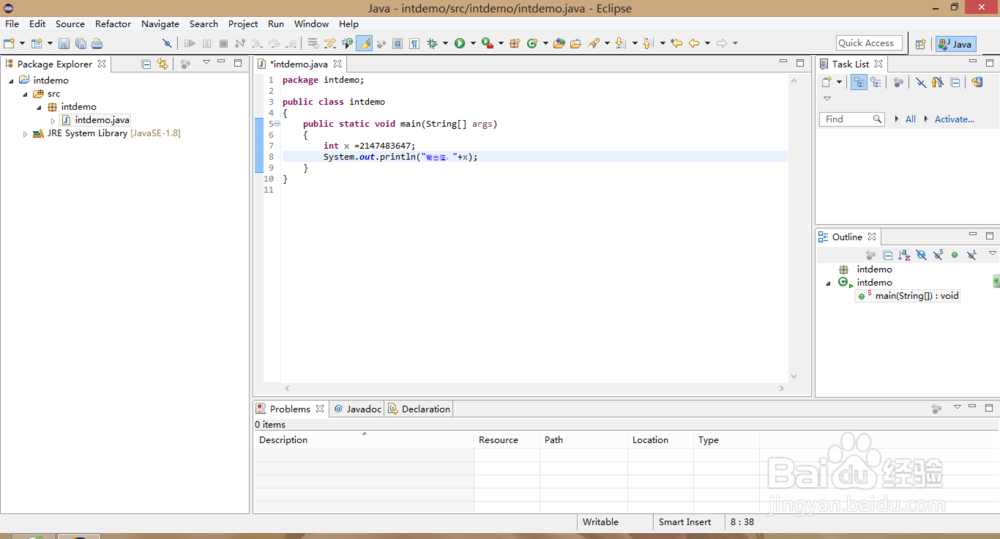Click the New Java Package toolbar icon
The height and width of the screenshot is (539, 1000).
515,43
